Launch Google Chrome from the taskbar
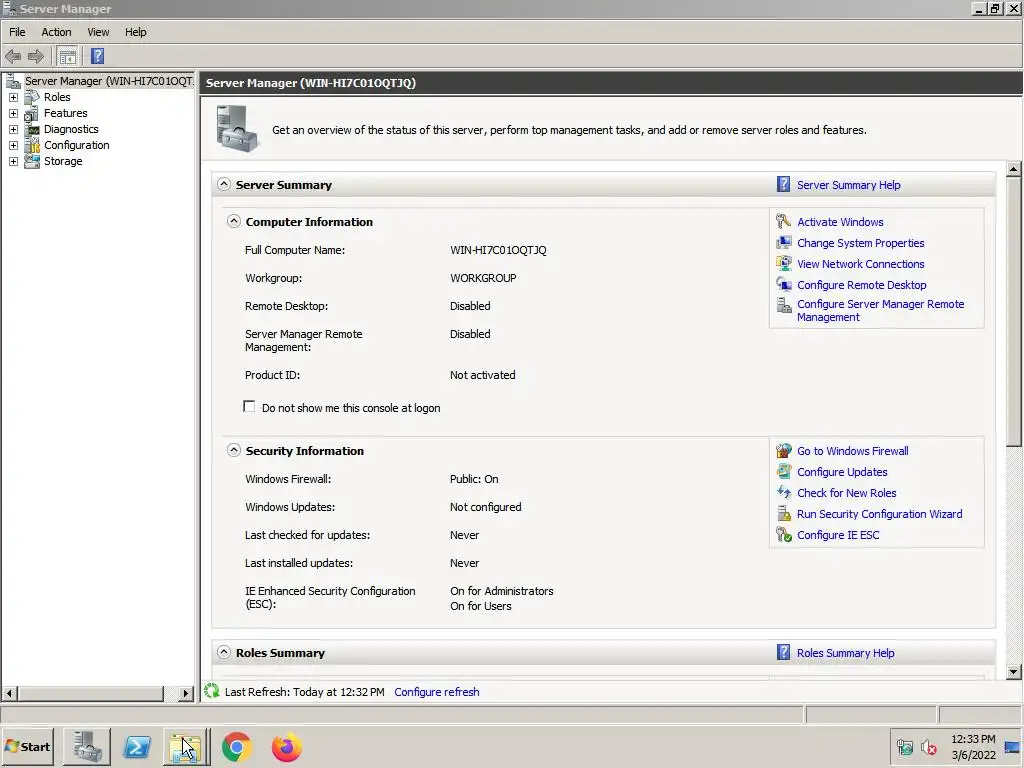The width and height of the screenshot is (1024, 768). (236, 747)
